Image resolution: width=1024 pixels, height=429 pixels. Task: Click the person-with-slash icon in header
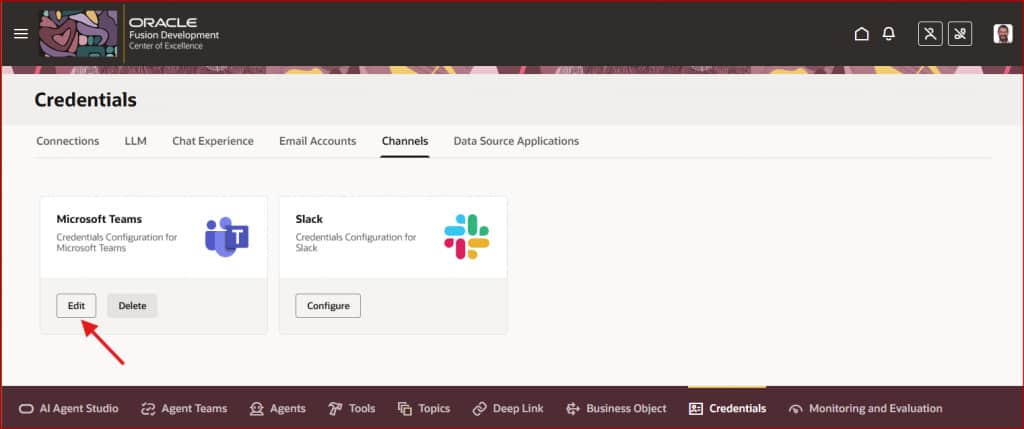[930, 34]
